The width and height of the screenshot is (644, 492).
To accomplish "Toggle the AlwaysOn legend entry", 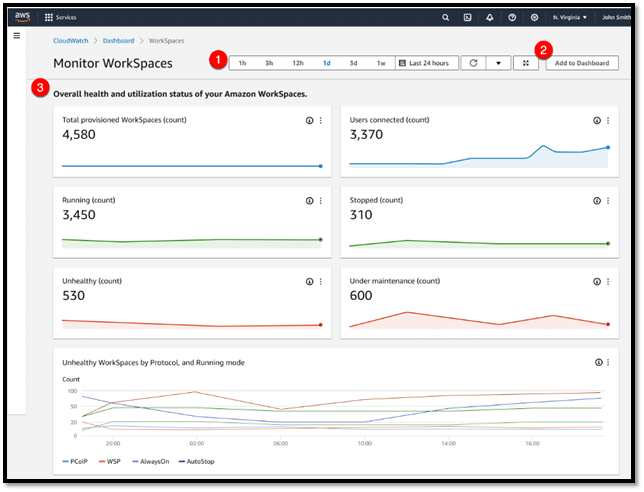I will [x=150, y=462].
